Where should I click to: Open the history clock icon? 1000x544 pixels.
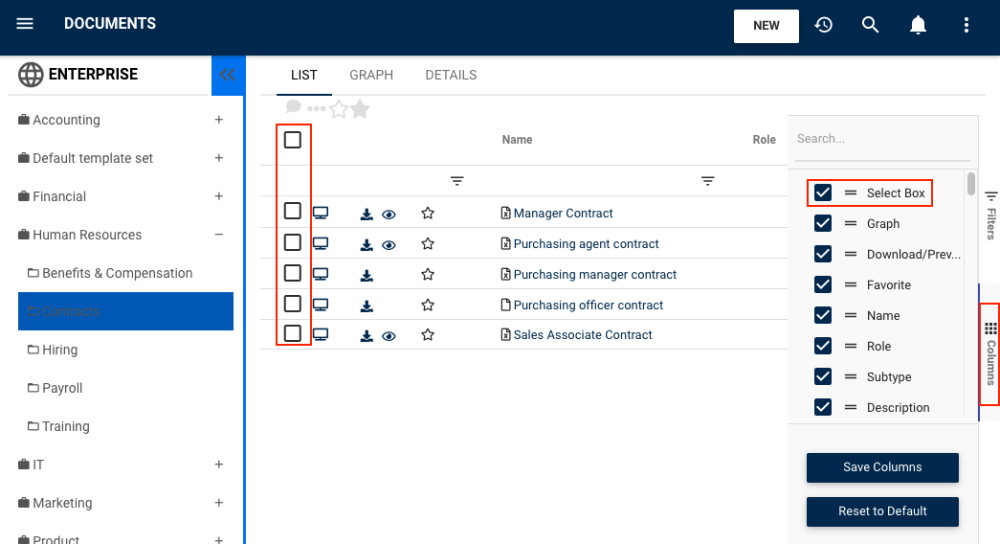(824, 25)
